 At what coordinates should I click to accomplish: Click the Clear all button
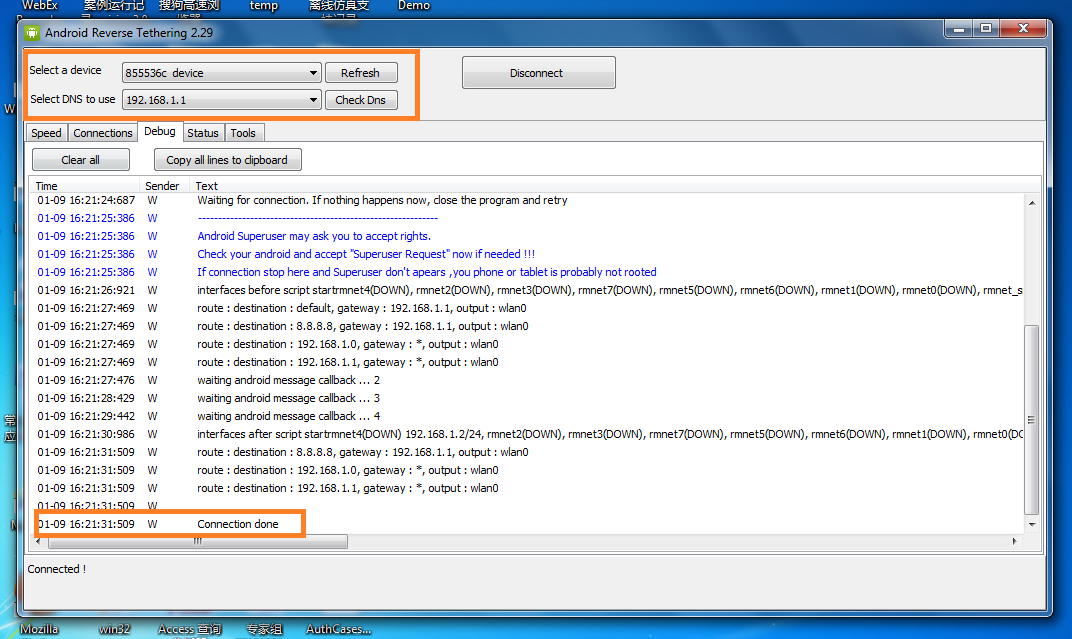(x=81, y=160)
